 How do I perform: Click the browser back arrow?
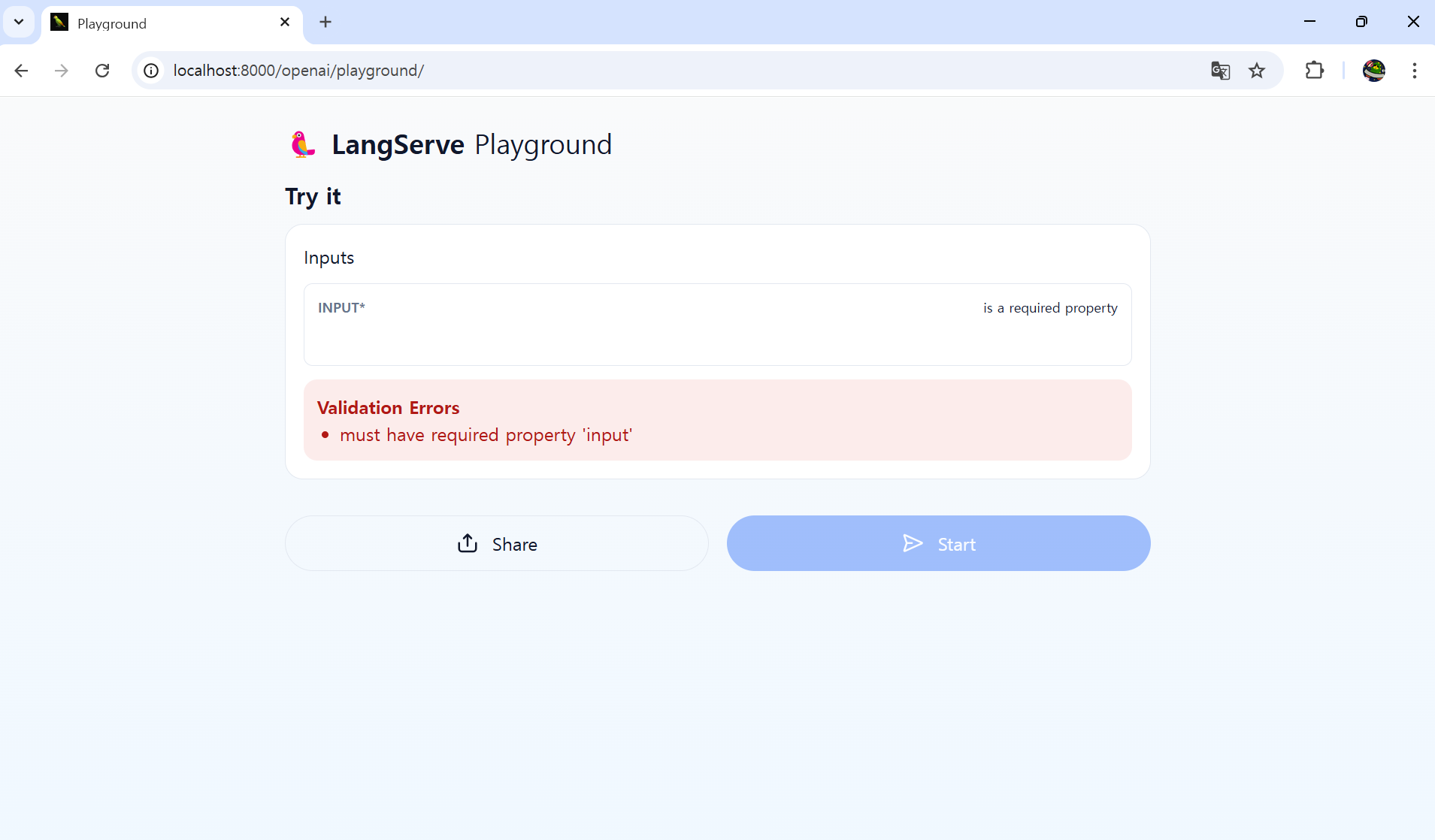point(21,71)
